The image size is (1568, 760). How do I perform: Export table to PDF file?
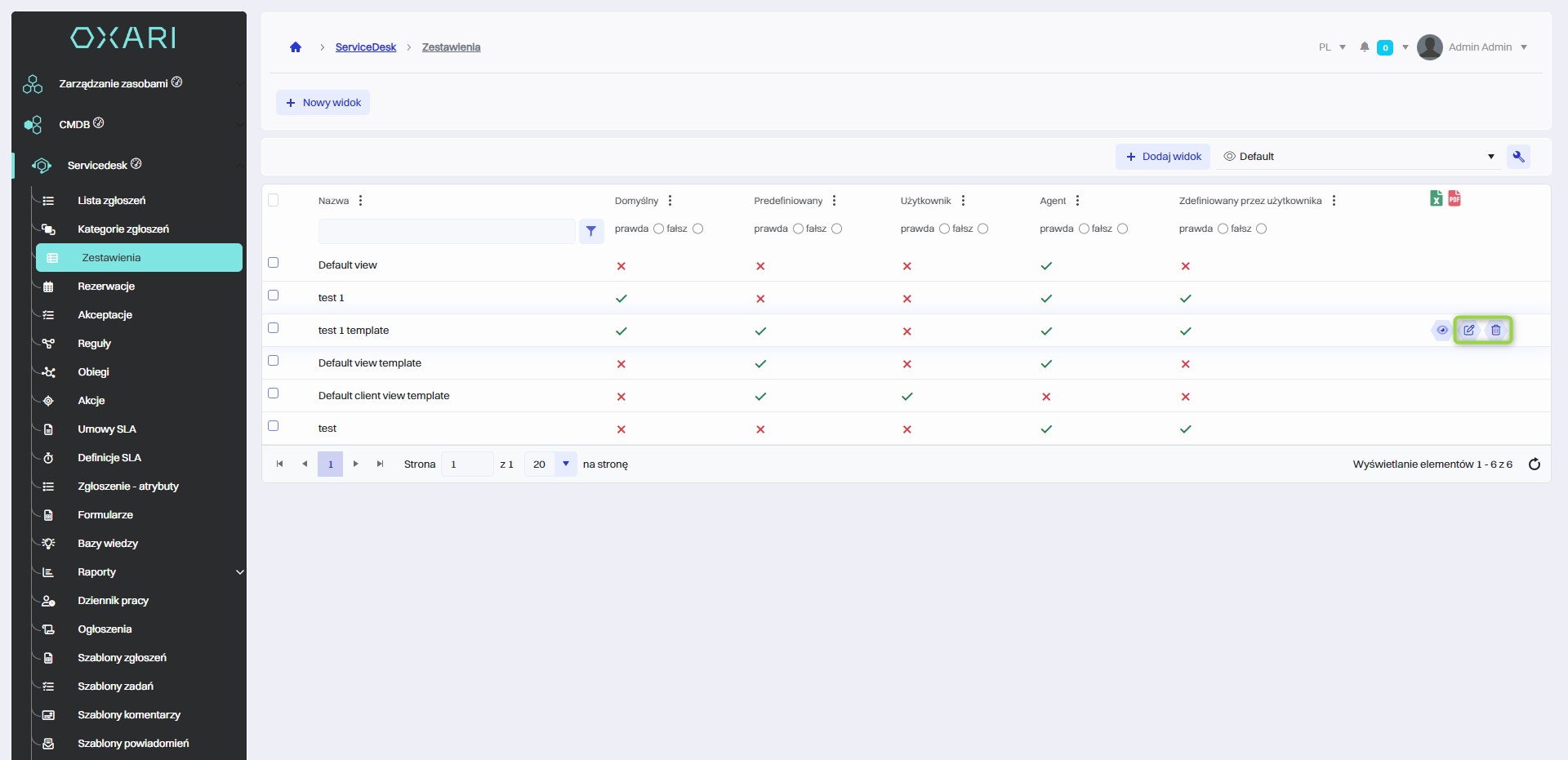click(1454, 198)
